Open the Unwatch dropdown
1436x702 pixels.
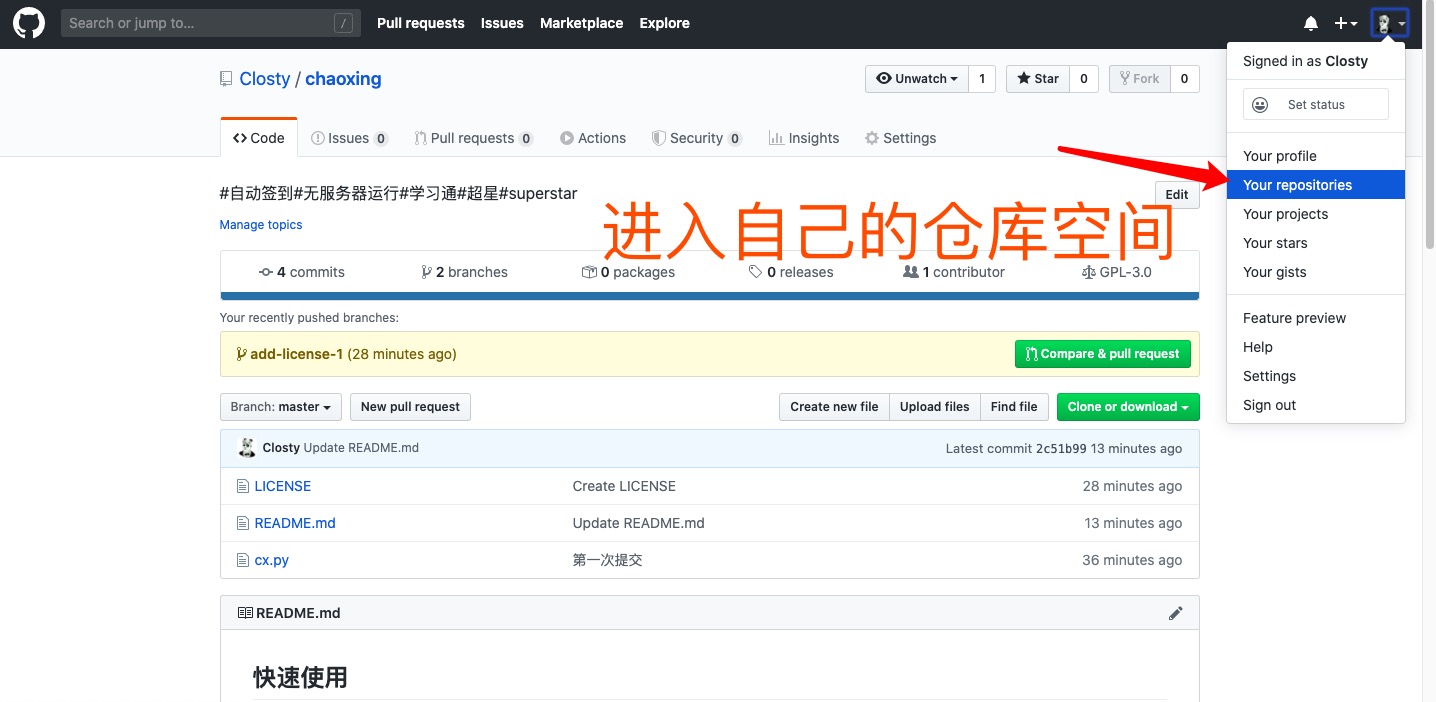click(917, 79)
